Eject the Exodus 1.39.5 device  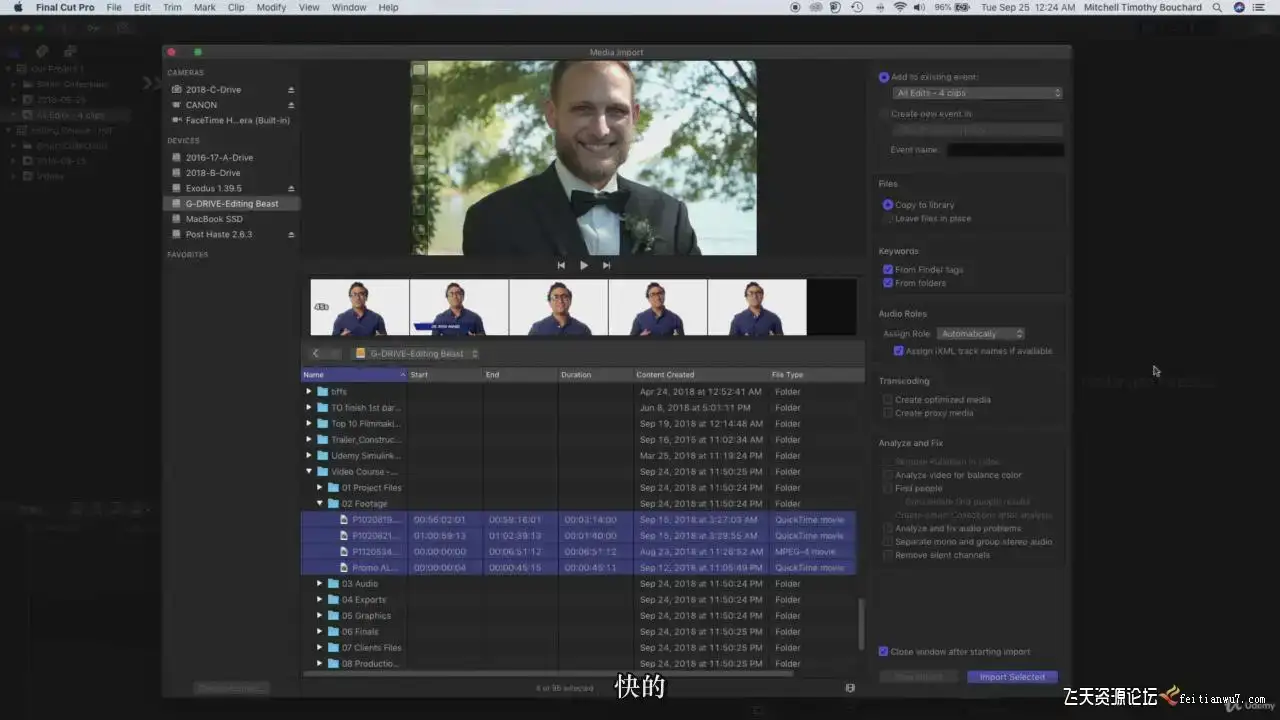click(291, 188)
